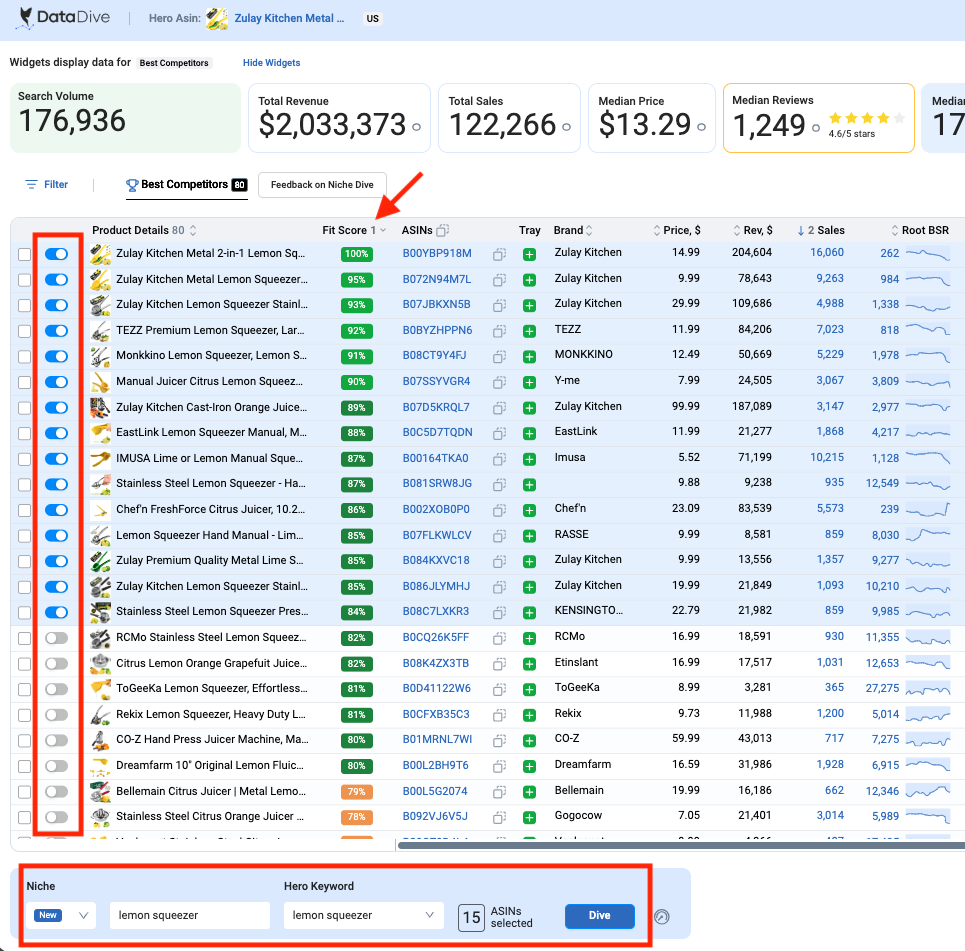
Task: Add EastLink squeezer to tray
Action: pos(529,433)
